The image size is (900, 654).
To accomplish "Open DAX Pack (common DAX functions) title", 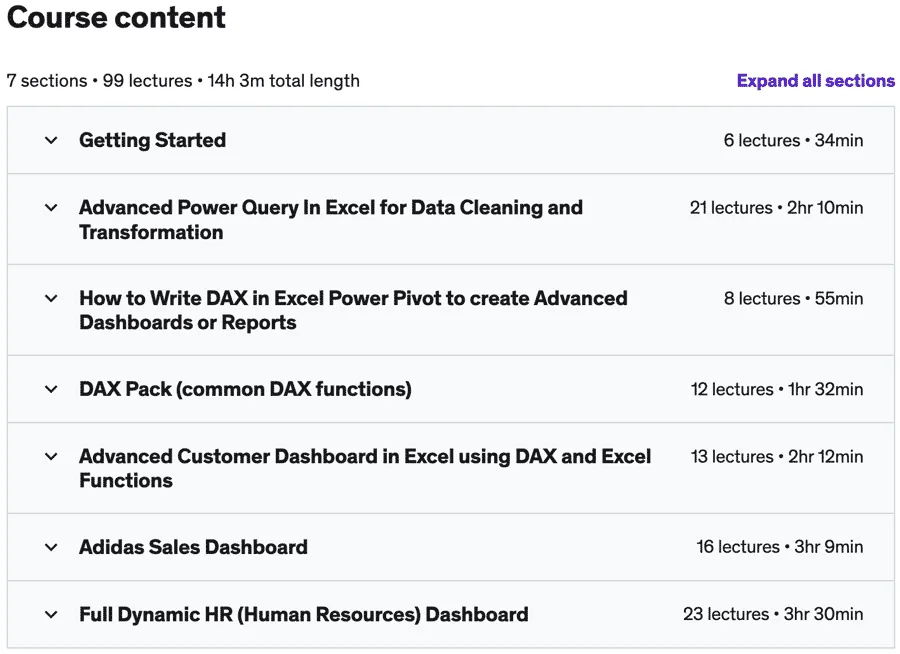I will pyautogui.click(x=245, y=389).
